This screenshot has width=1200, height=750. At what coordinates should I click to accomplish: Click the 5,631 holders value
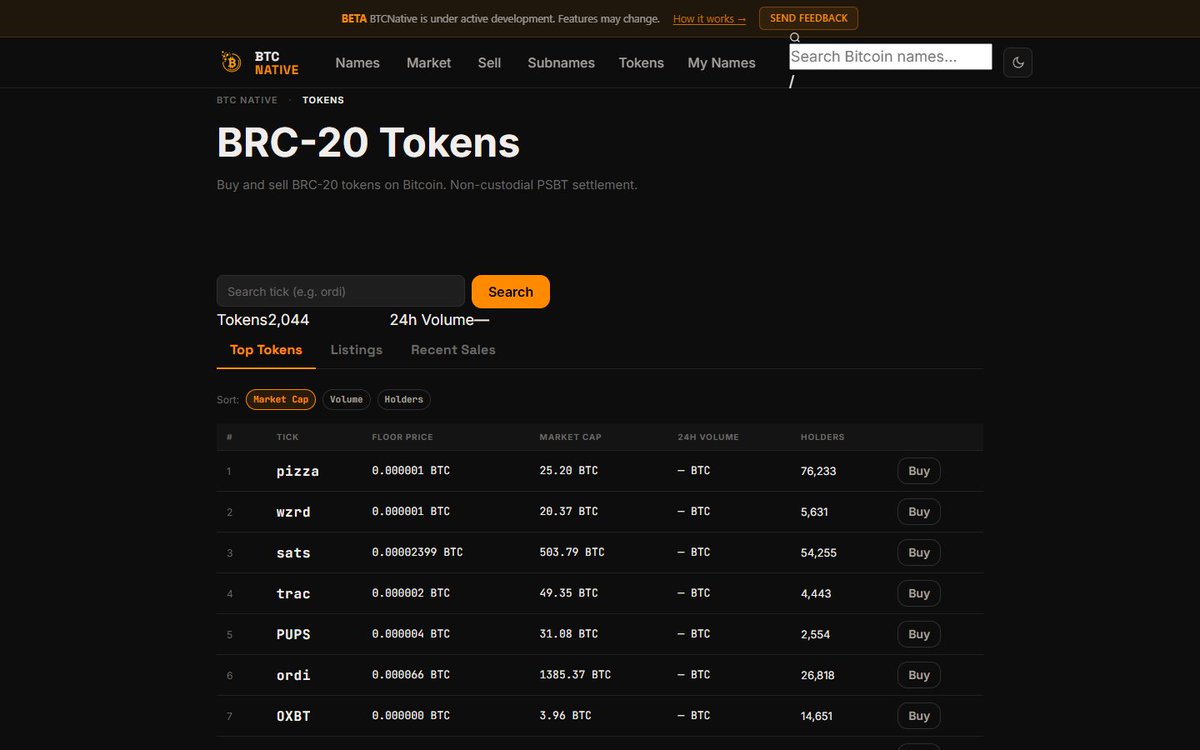(815, 512)
